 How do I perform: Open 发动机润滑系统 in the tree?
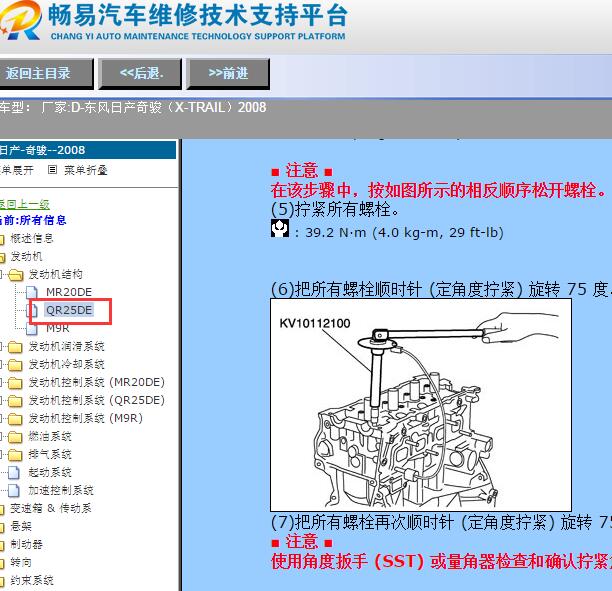(66, 347)
